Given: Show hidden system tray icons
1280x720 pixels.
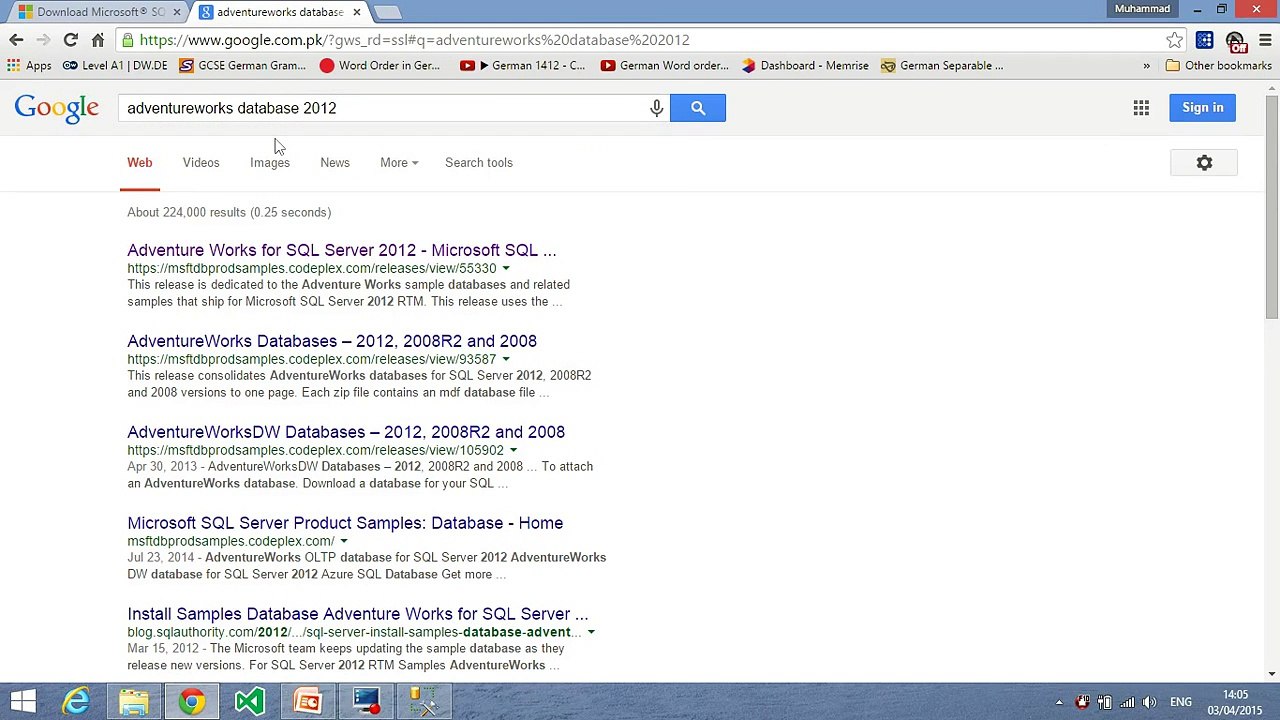Looking at the screenshot, I should (1059, 702).
